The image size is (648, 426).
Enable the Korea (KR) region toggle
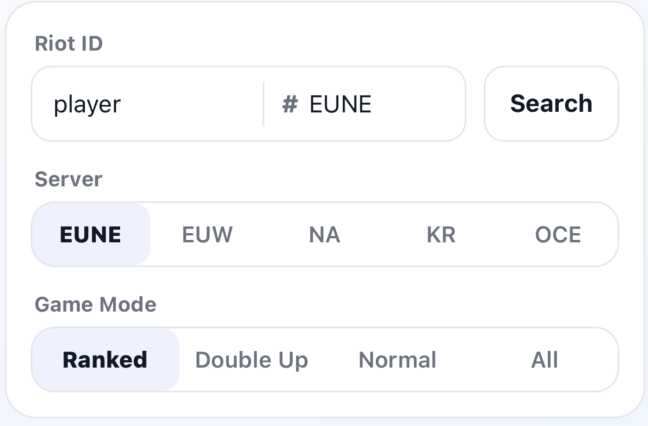(x=441, y=235)
